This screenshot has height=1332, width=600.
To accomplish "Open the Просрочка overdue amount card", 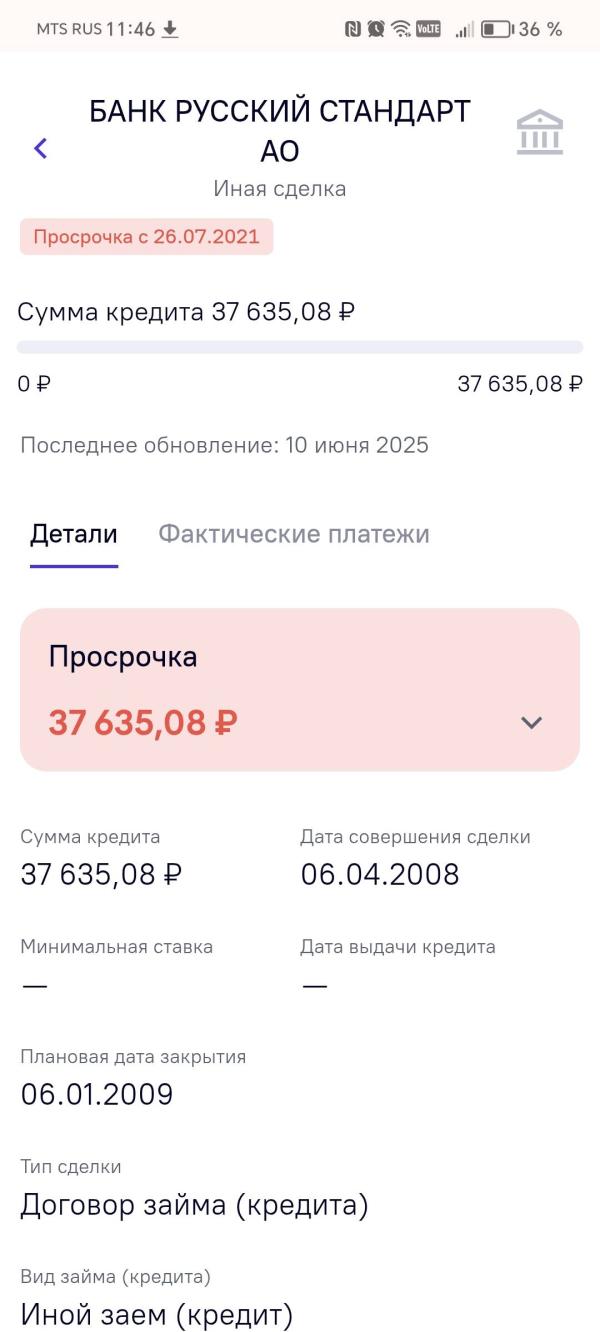I will click(x=300, y=690).
